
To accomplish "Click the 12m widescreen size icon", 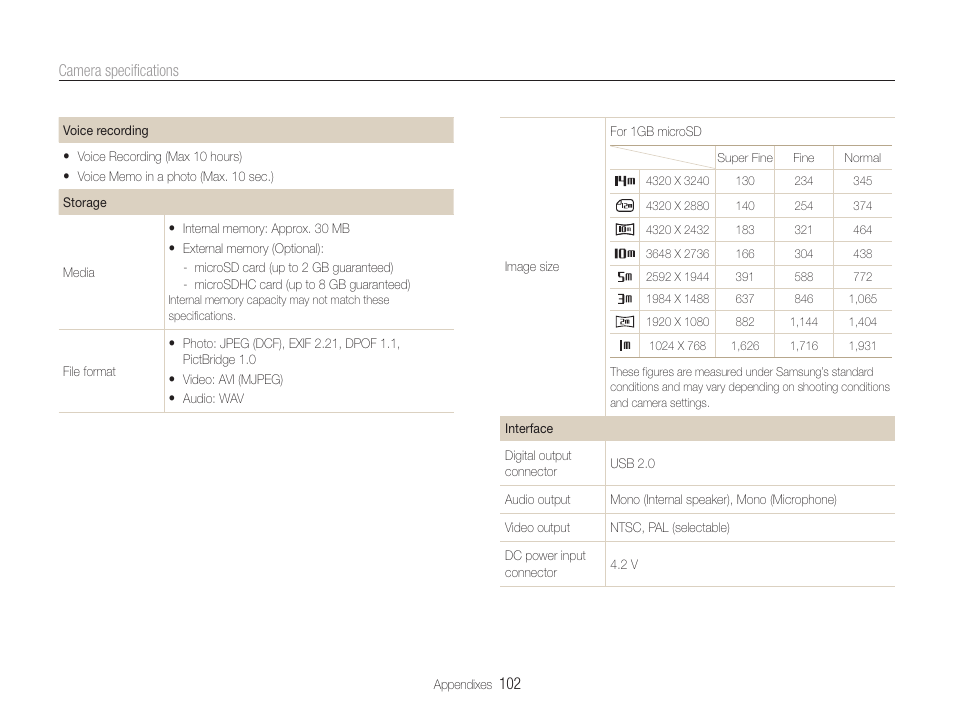I will coord(625,206).
